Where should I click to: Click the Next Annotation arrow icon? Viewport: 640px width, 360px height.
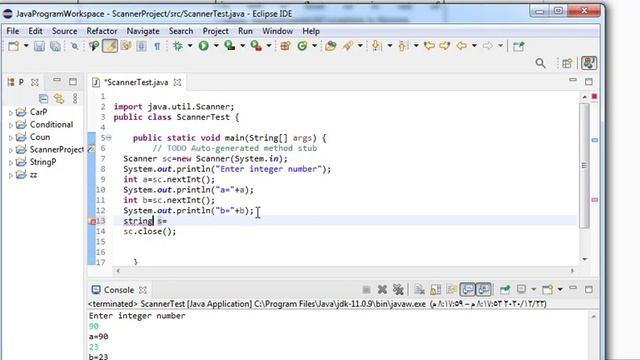click(376, 46)
